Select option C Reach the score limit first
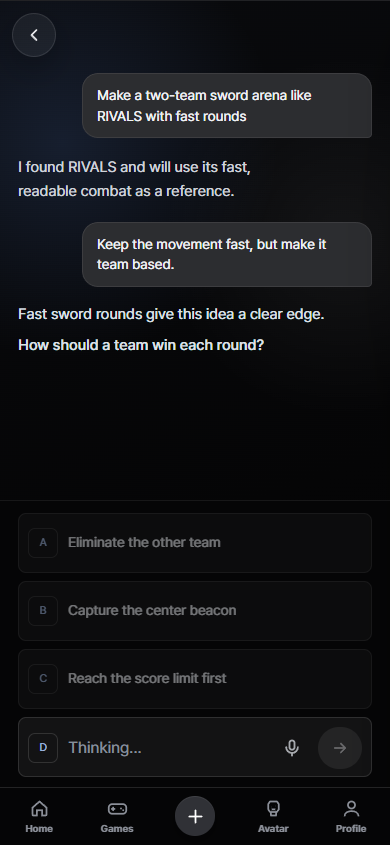The image size is (390, 845). point(195,678)
